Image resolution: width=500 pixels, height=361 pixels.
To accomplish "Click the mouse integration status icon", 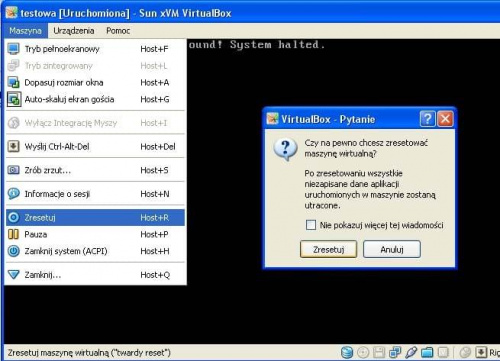I will pyautogui.click(x=465, y=352).
